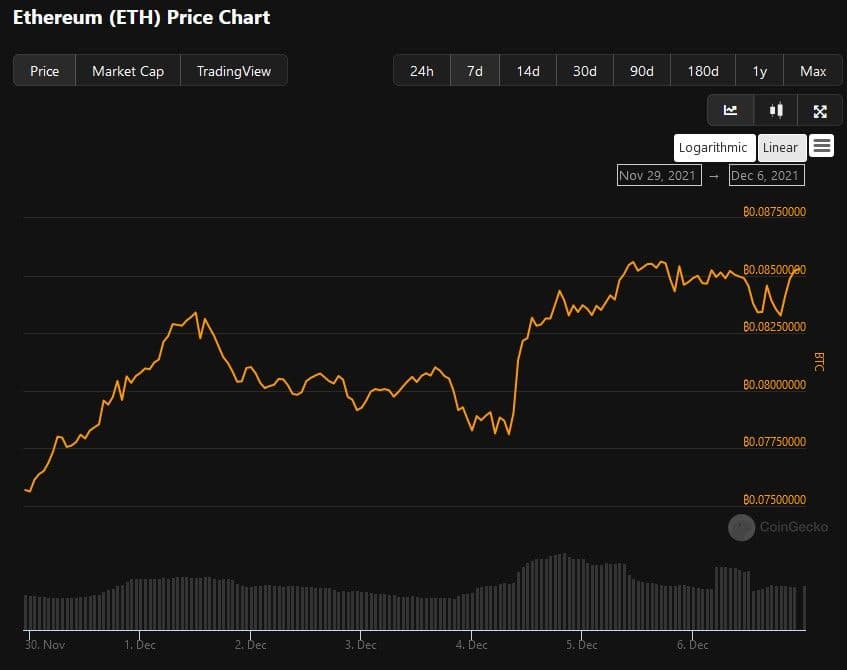Open the TradingView tab
This screenshot has height=670, width=847.
[233, 71]
